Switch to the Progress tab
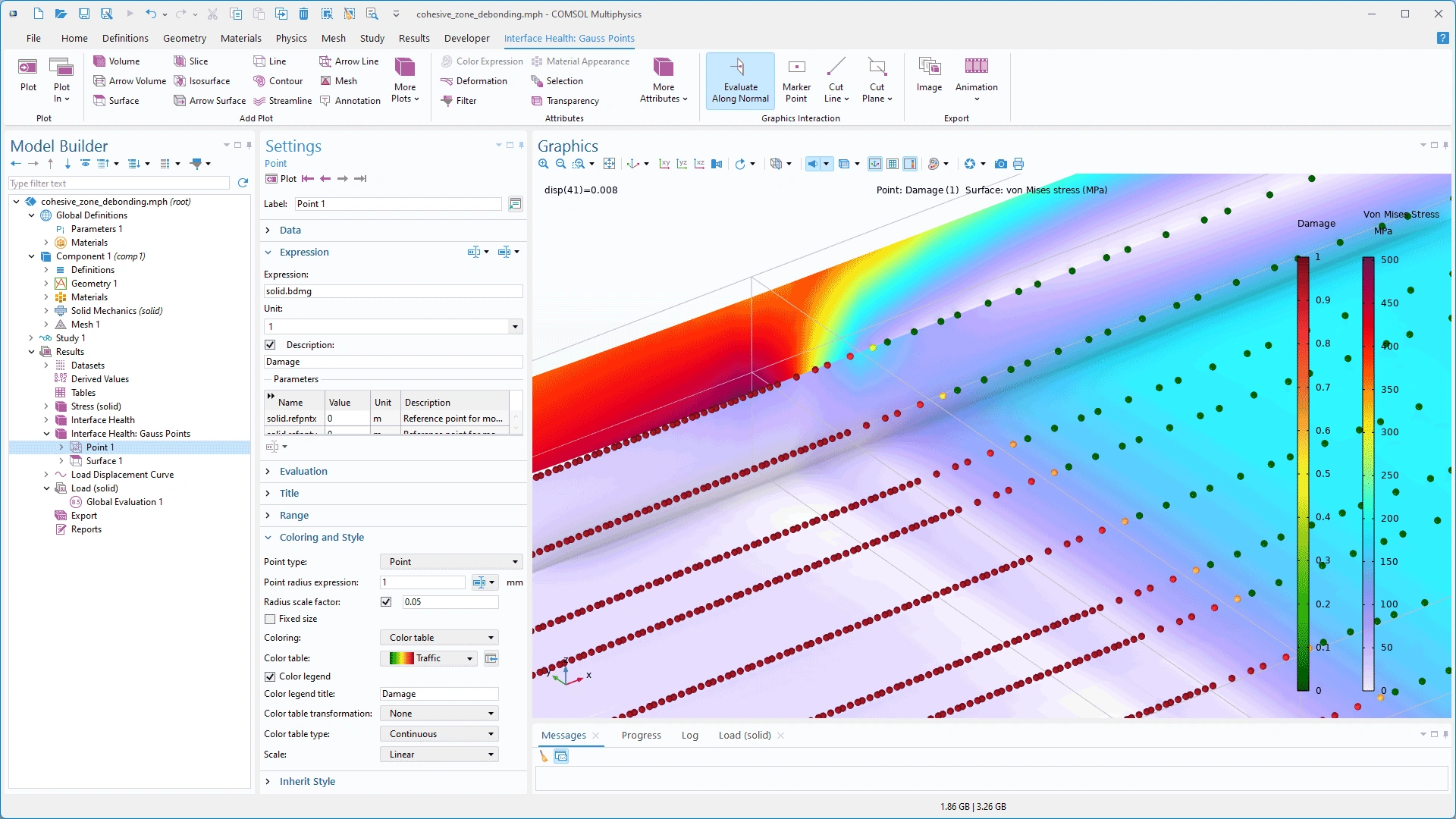The width and height of the screenshot is (1456, 819). click(641, 735)
